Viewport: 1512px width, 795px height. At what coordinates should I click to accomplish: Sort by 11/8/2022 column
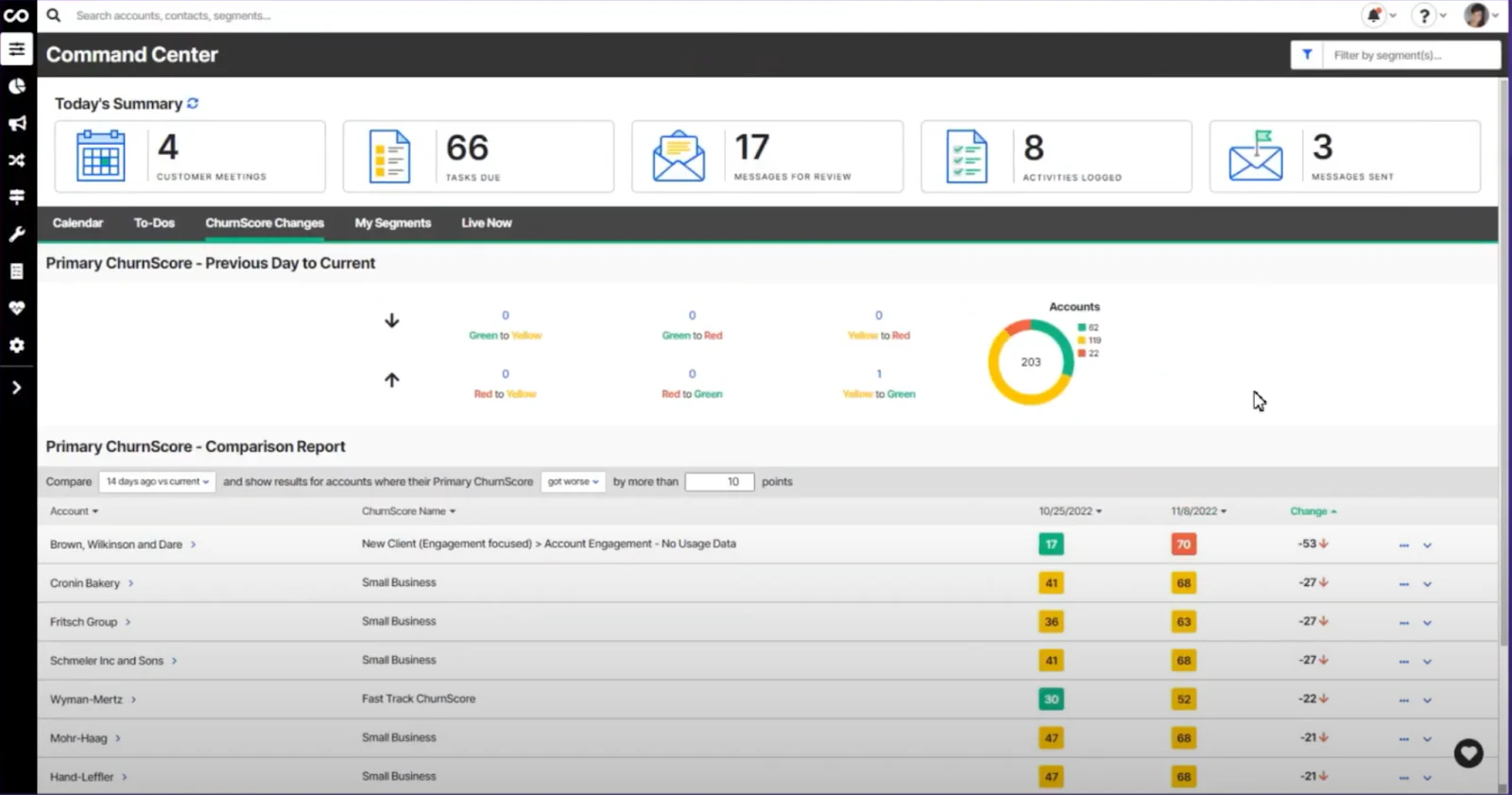coord(1198,511)
